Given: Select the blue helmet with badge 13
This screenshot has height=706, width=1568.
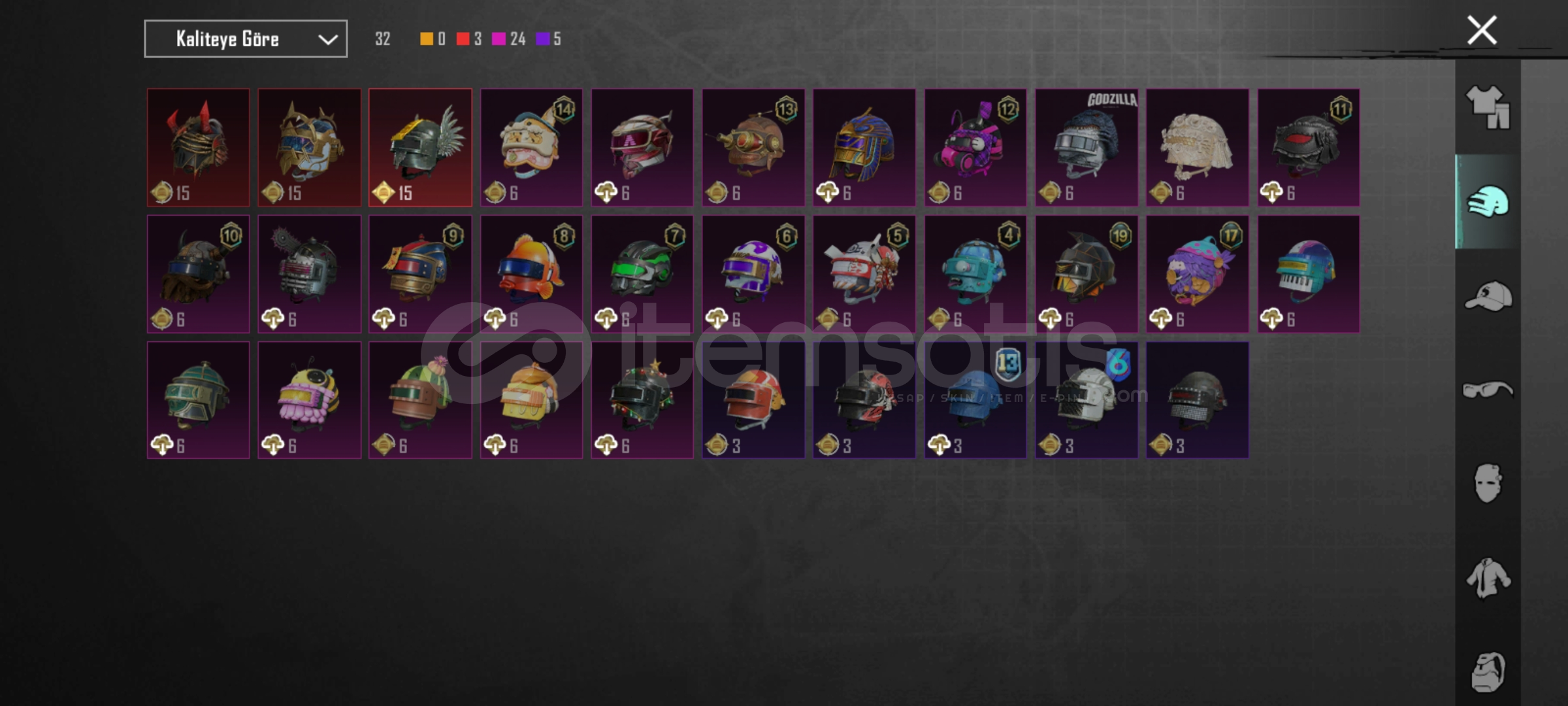Looking at the screenshot, I should click(975, 400).
